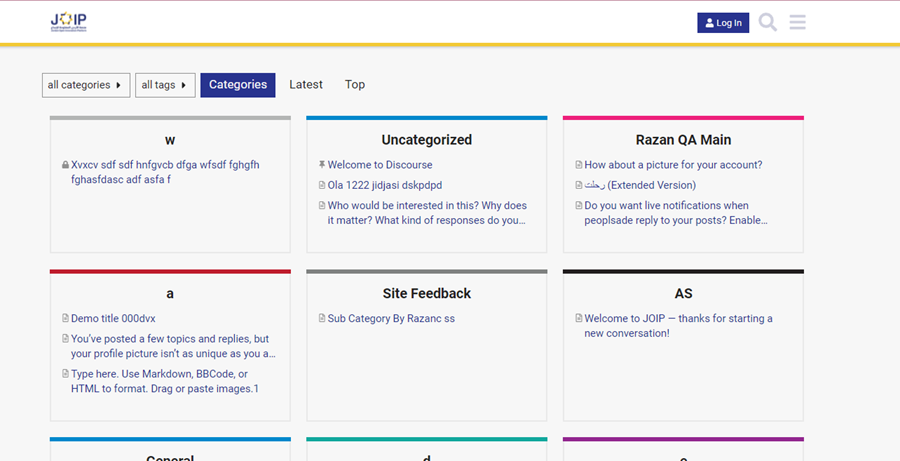The width and height of the screenshot is (900, 461).
Task: Open the hamburger menu icon
Action: pos(797,22)
